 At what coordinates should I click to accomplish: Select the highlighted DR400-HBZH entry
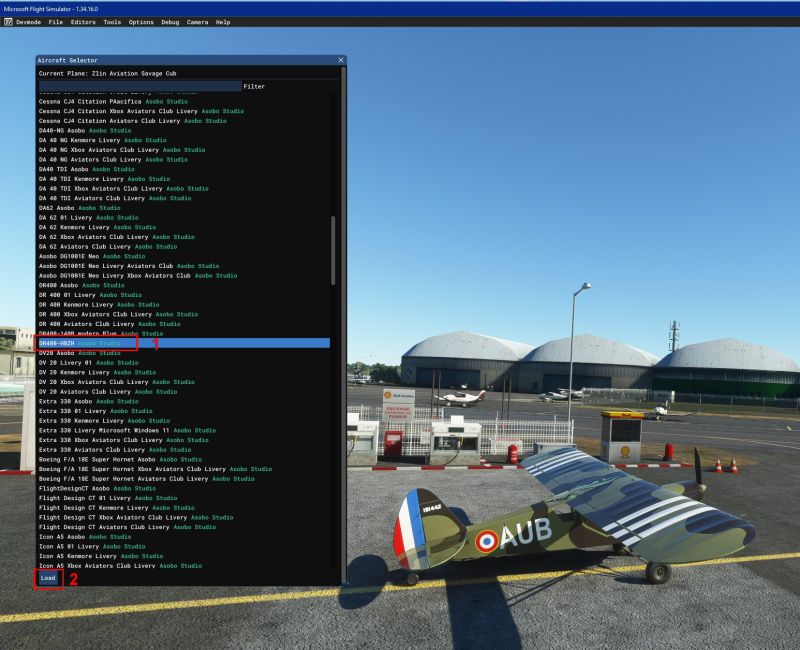click(184, 343)
